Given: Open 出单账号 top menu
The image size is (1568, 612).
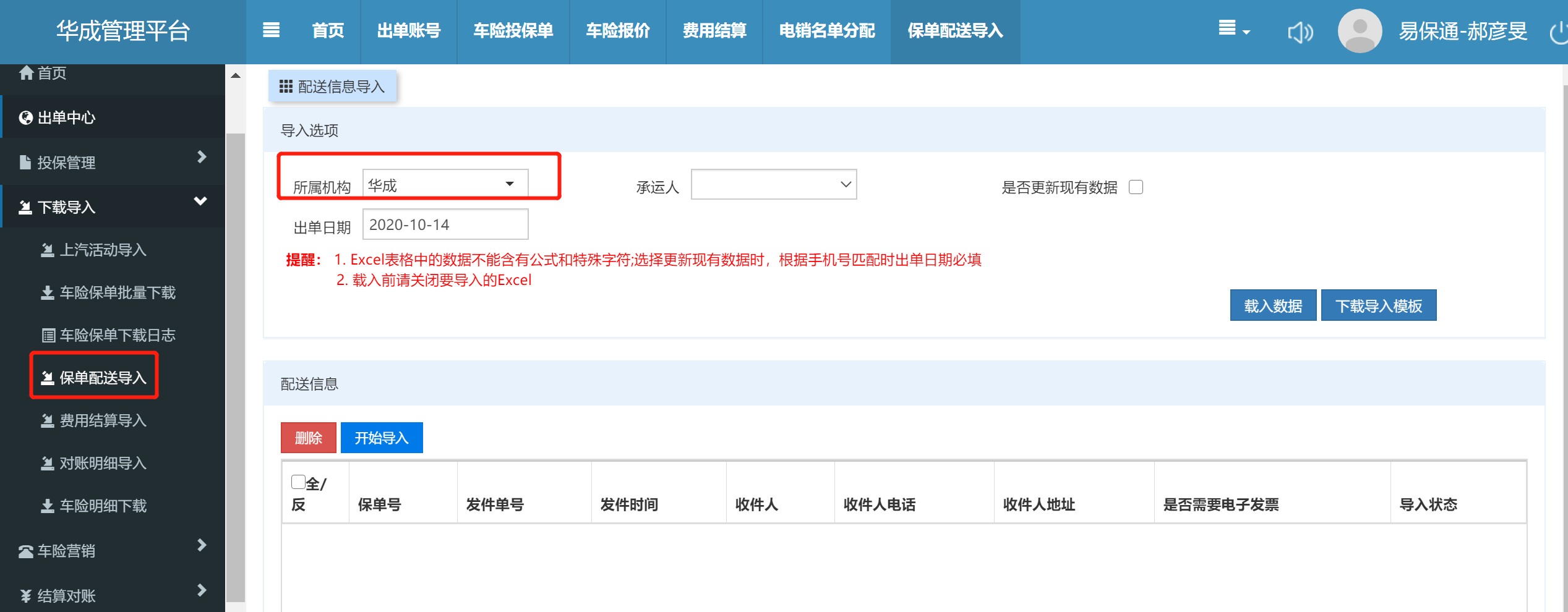Looking at the screenshot, I should tap(409, 31).
